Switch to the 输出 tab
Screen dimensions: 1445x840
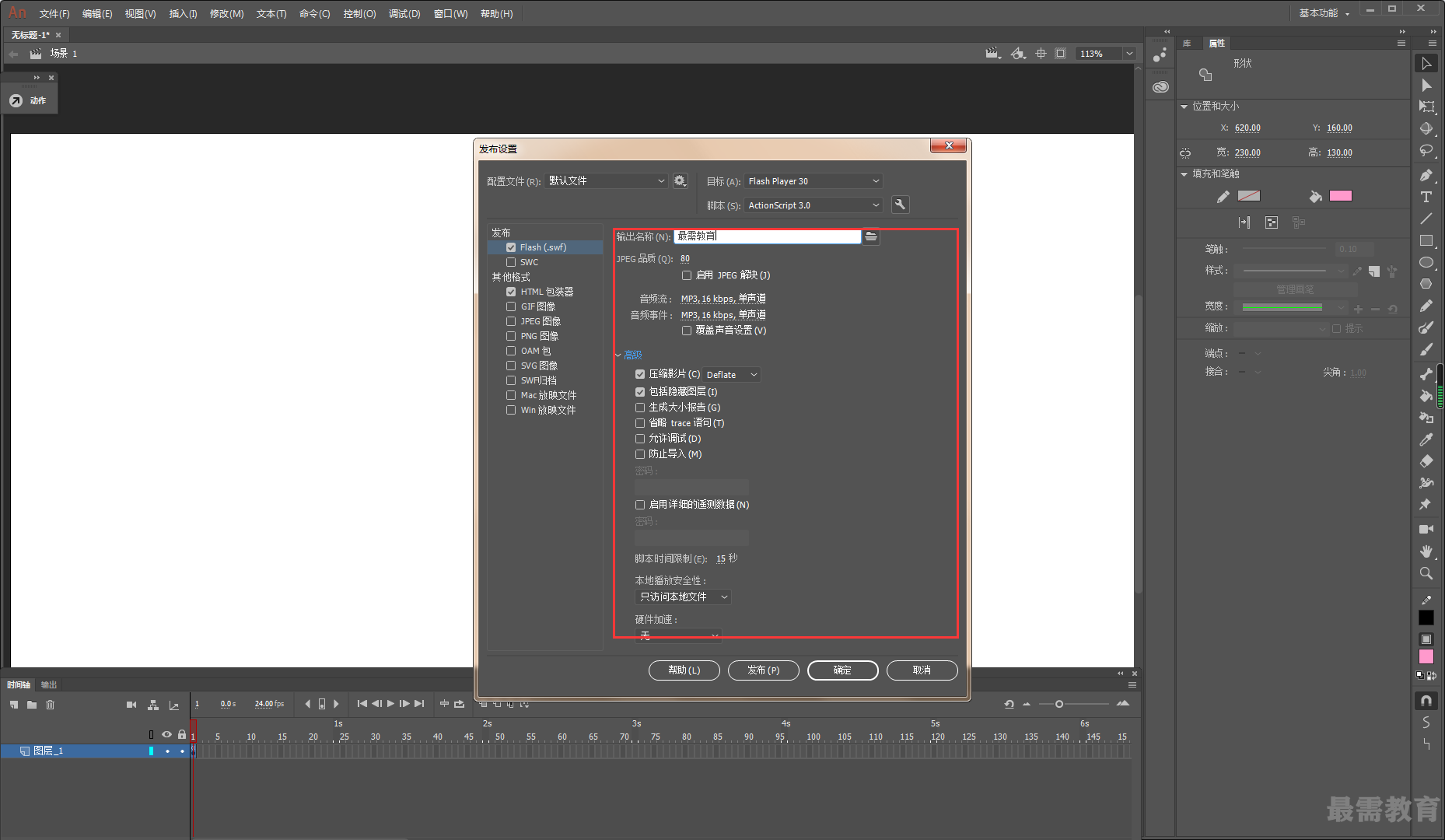point(49,685)
